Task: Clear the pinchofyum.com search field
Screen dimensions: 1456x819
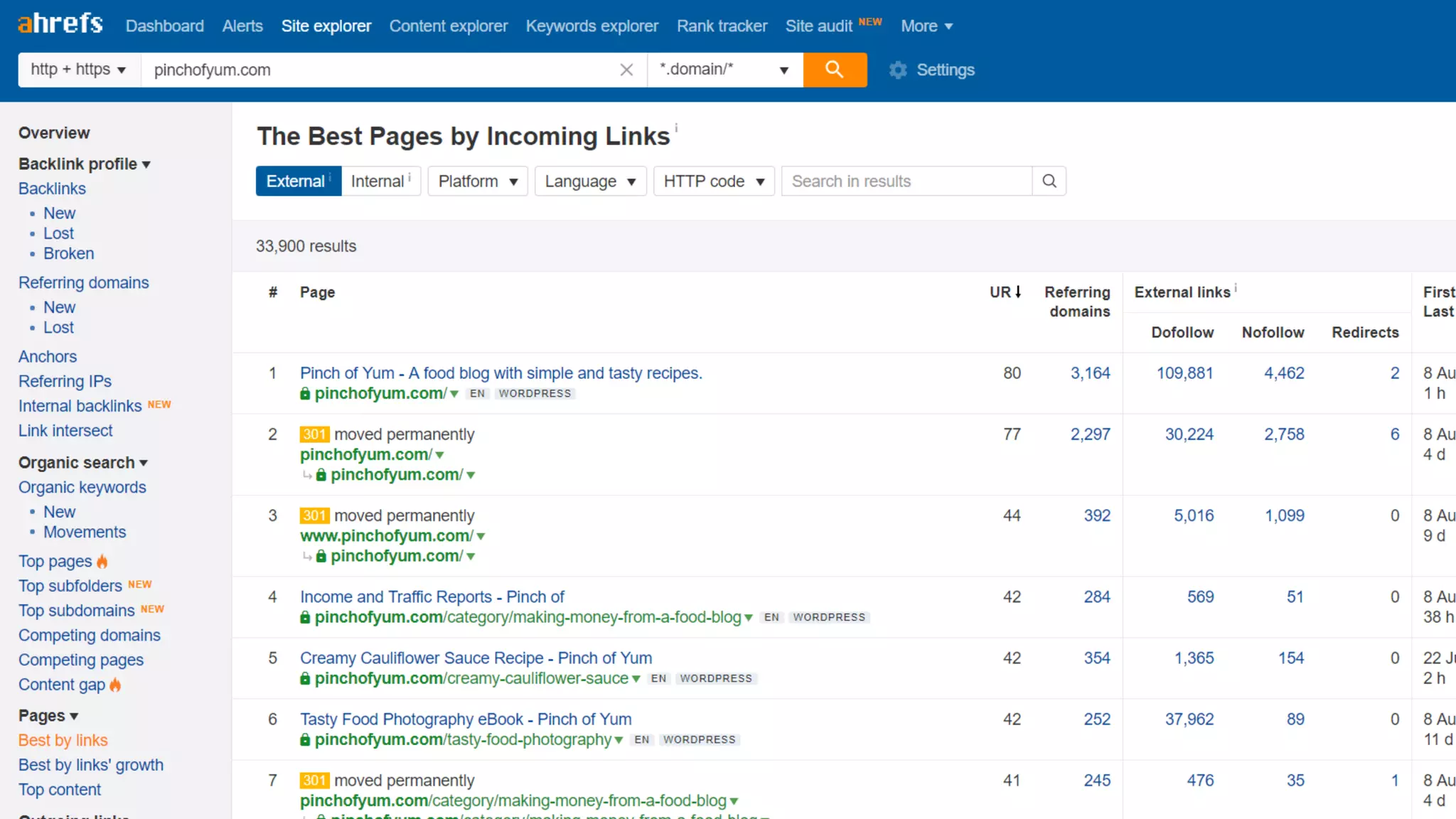Action: (x=626, y=70)
